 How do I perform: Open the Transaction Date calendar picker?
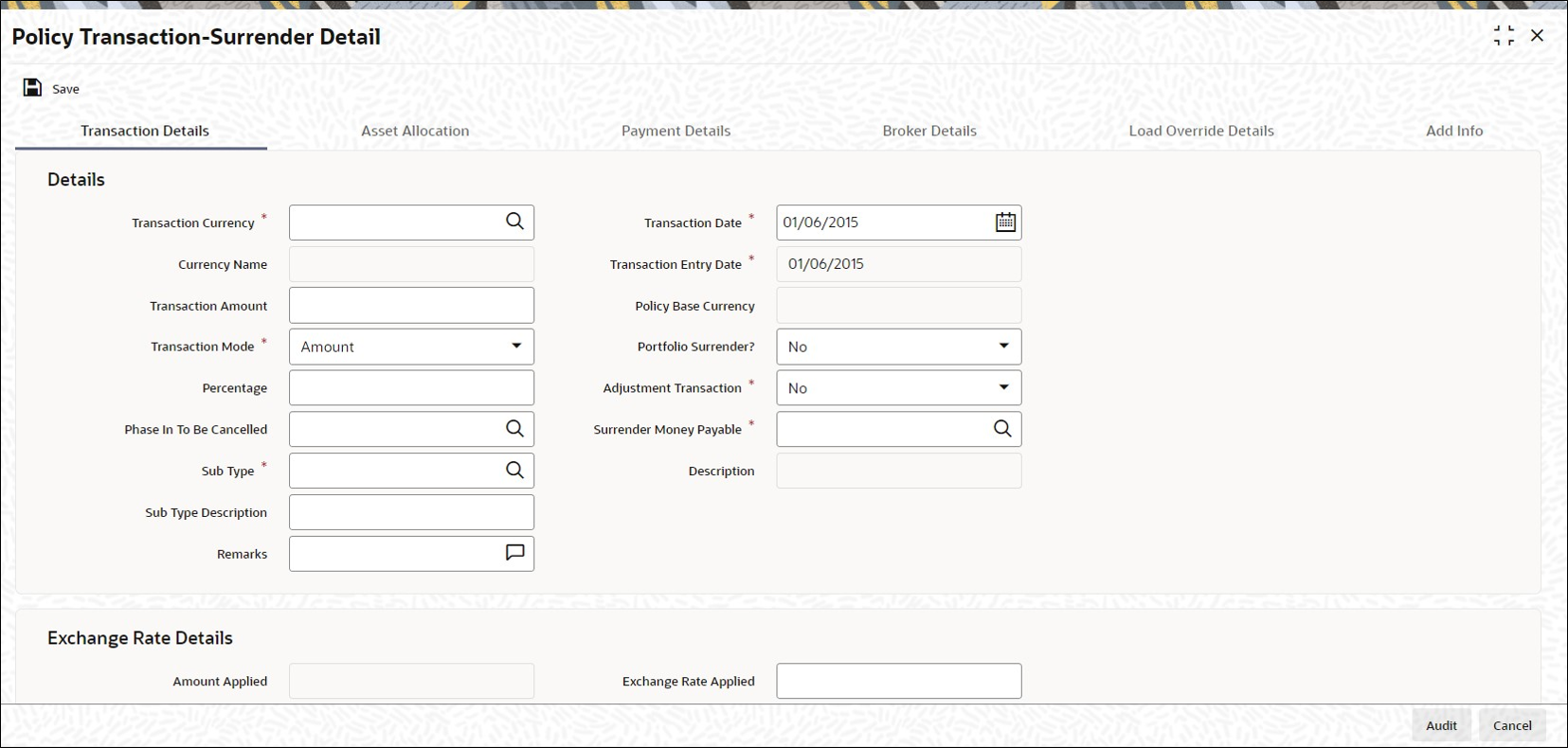tap(1005, 223)
